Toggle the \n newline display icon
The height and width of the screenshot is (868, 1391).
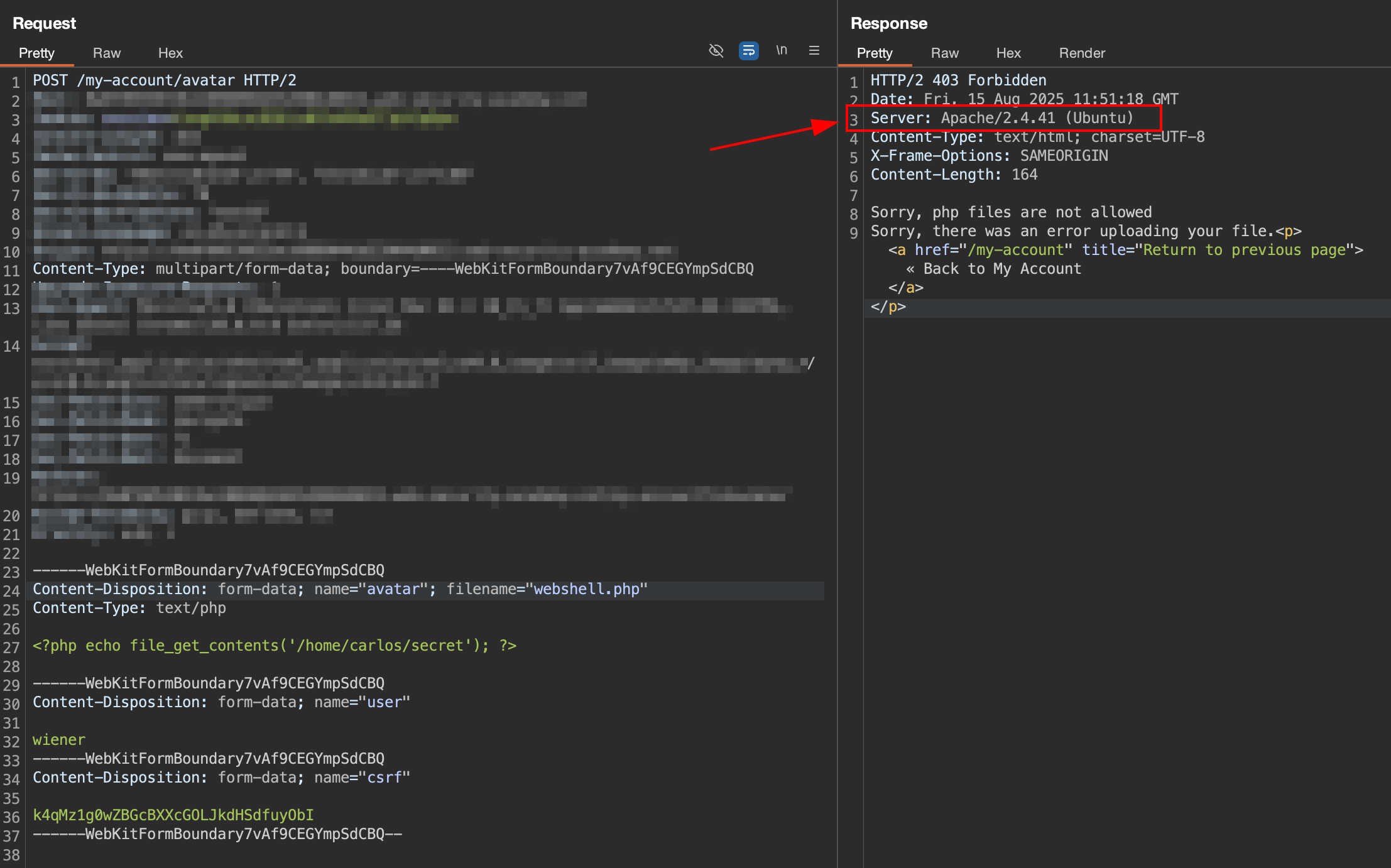(782, 50)
